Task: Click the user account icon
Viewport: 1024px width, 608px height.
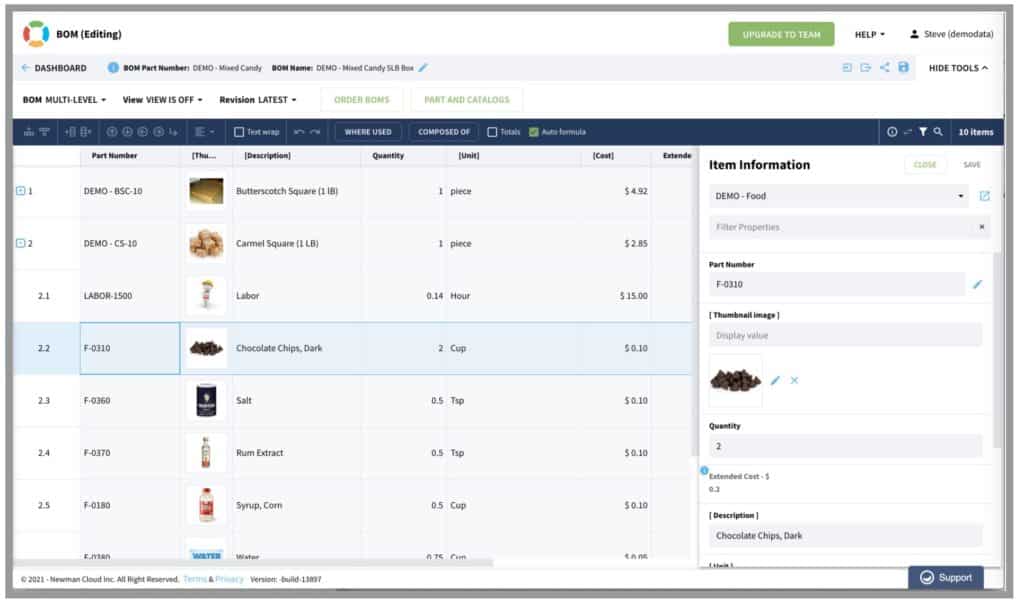Action: tap(914, 34)
